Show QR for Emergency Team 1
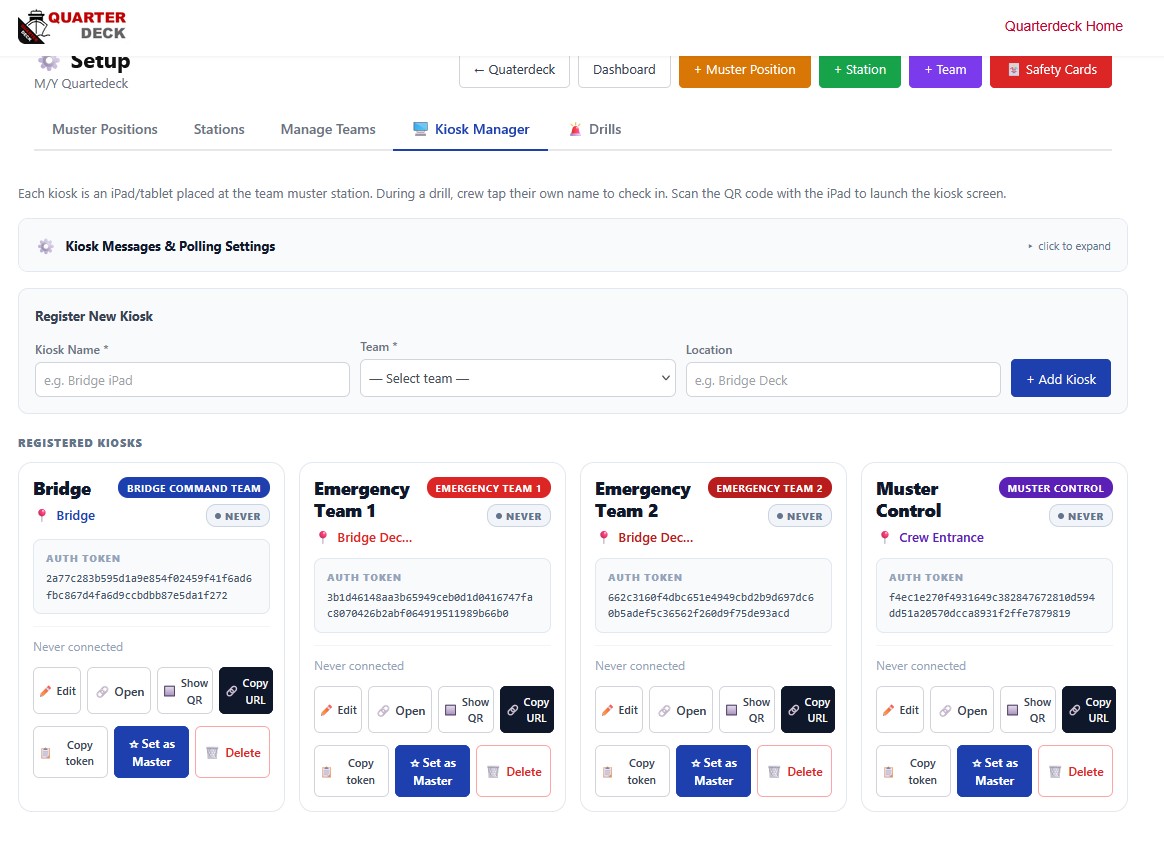1164x847 pixels. click(466, 710)
